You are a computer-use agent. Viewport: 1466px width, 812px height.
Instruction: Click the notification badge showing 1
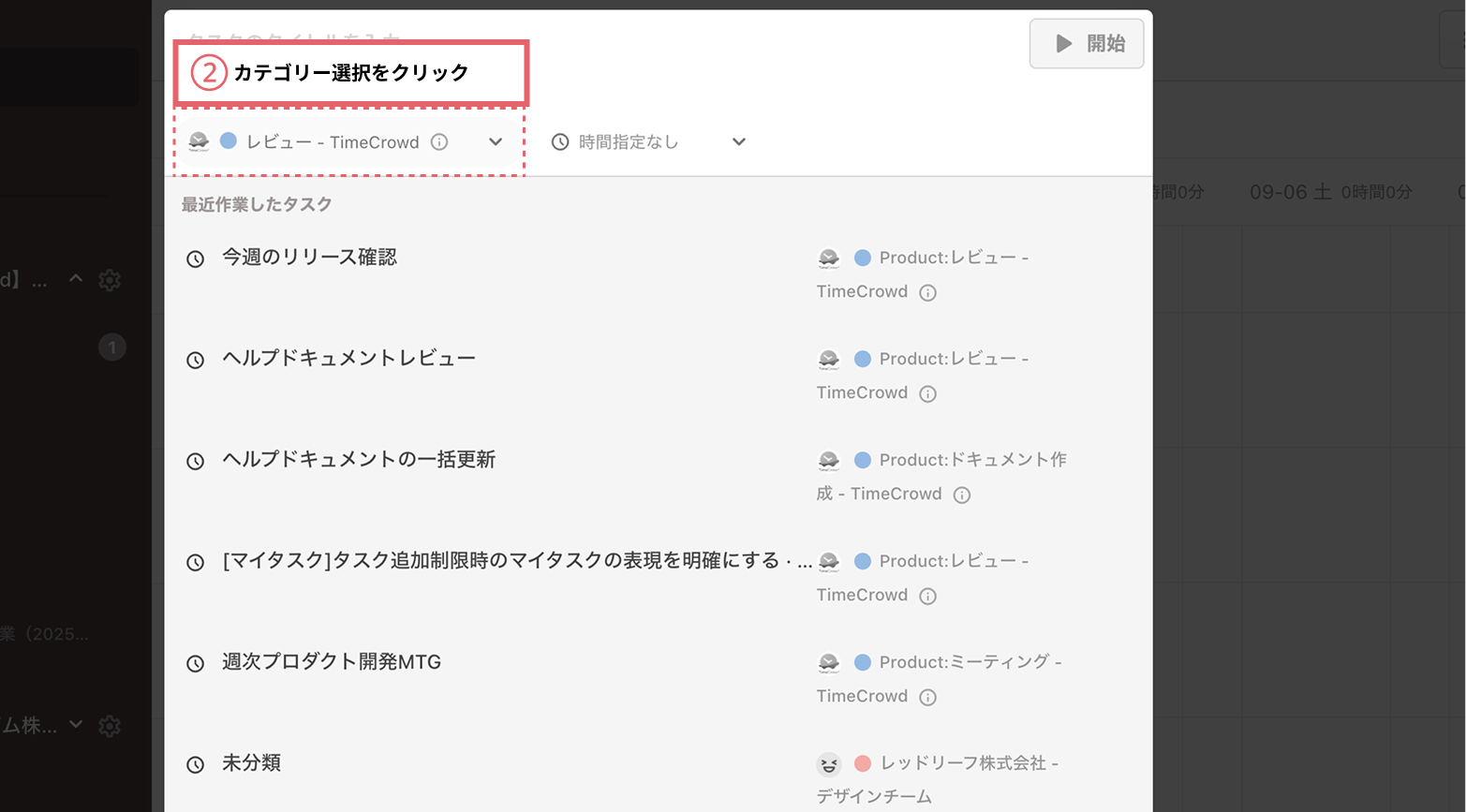pos(111,347)
